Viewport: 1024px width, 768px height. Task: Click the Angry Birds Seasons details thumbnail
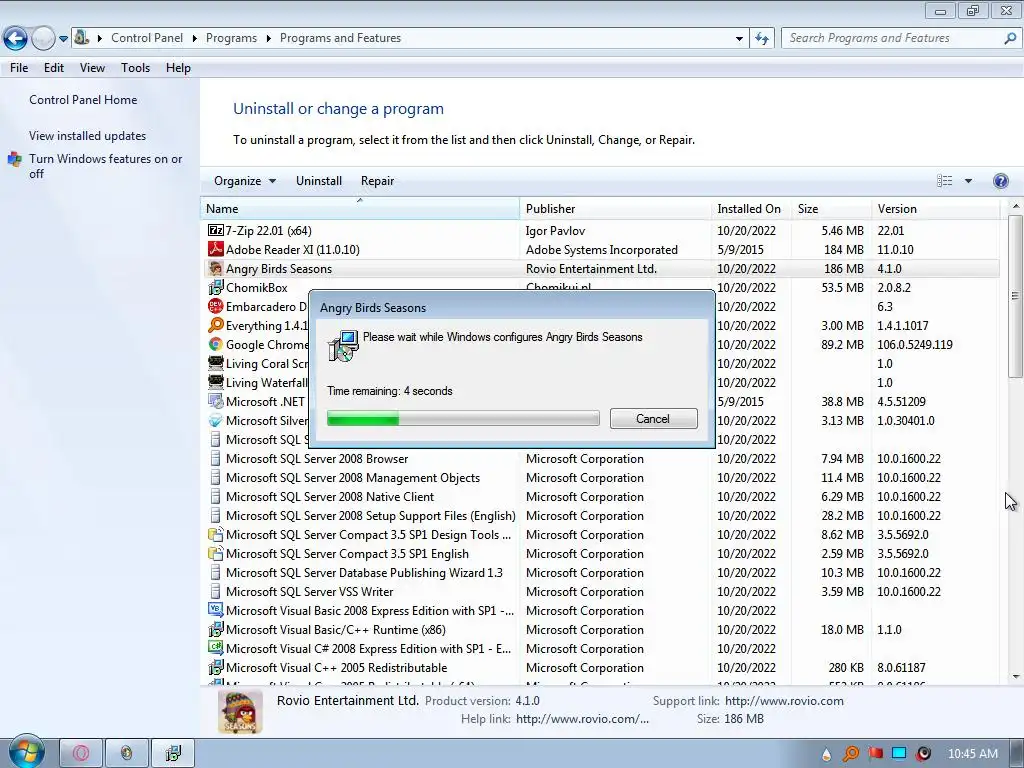coord(240,712)
